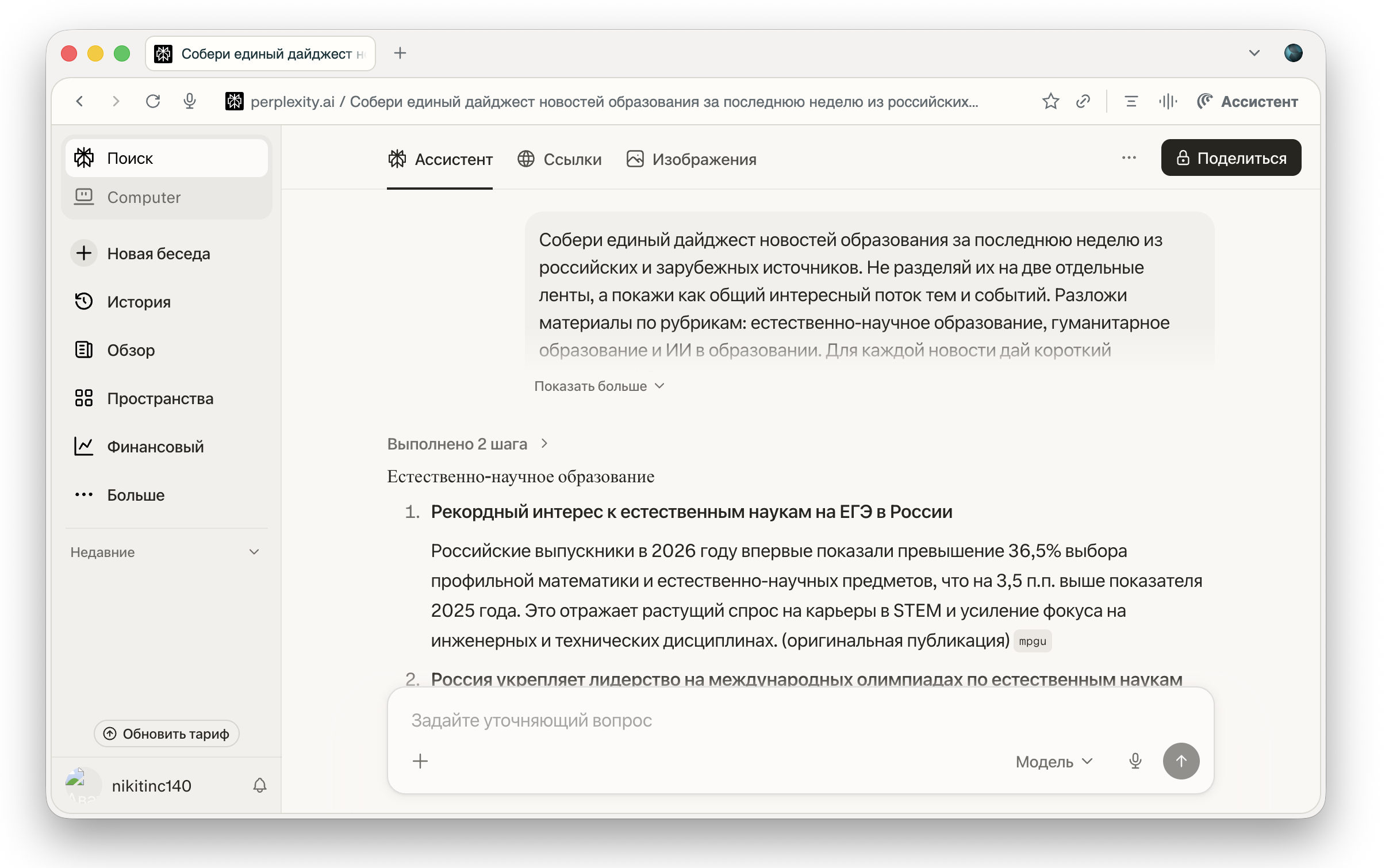The image size is (1389, 868).
Task: Reload the page with the refresh icon
Action: (x=153, y=101)
